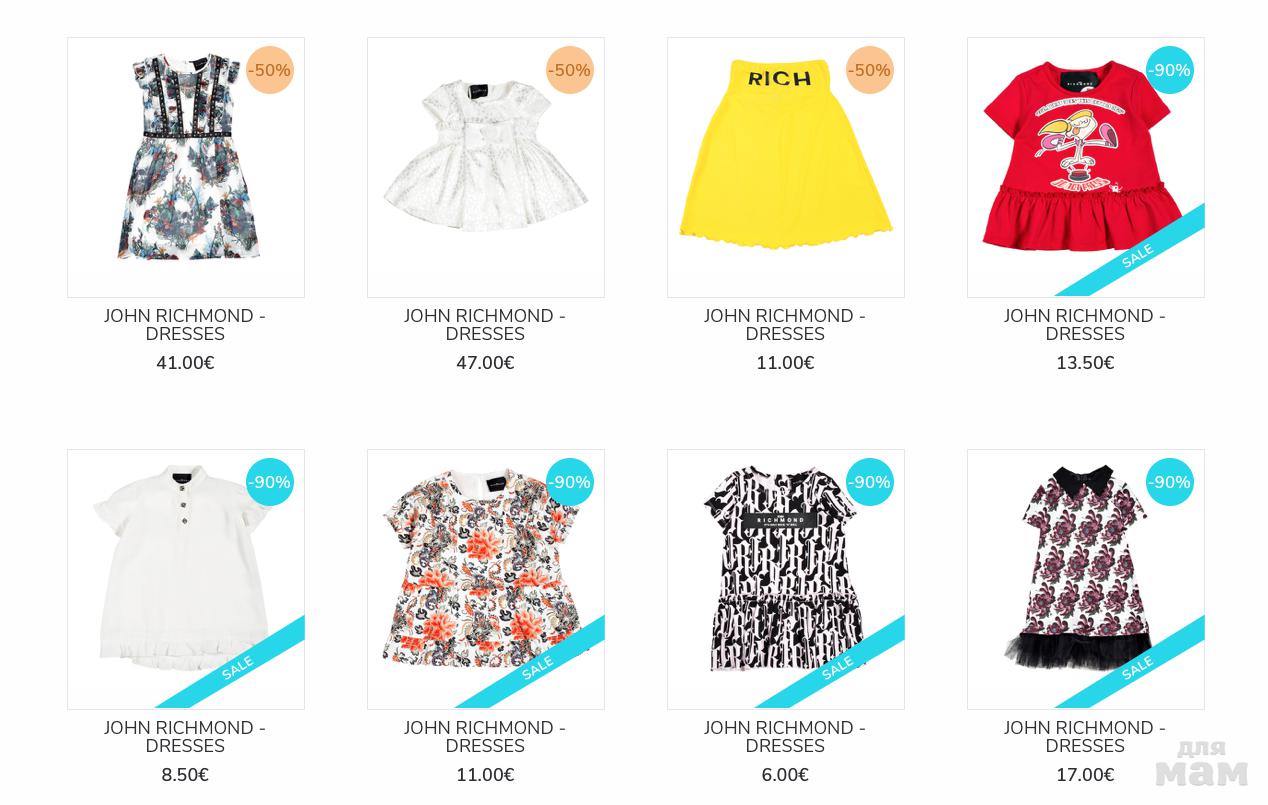Click the -90% badge on the logo print dress
This screenshot has height=805, width=1268.
(869, 482)
